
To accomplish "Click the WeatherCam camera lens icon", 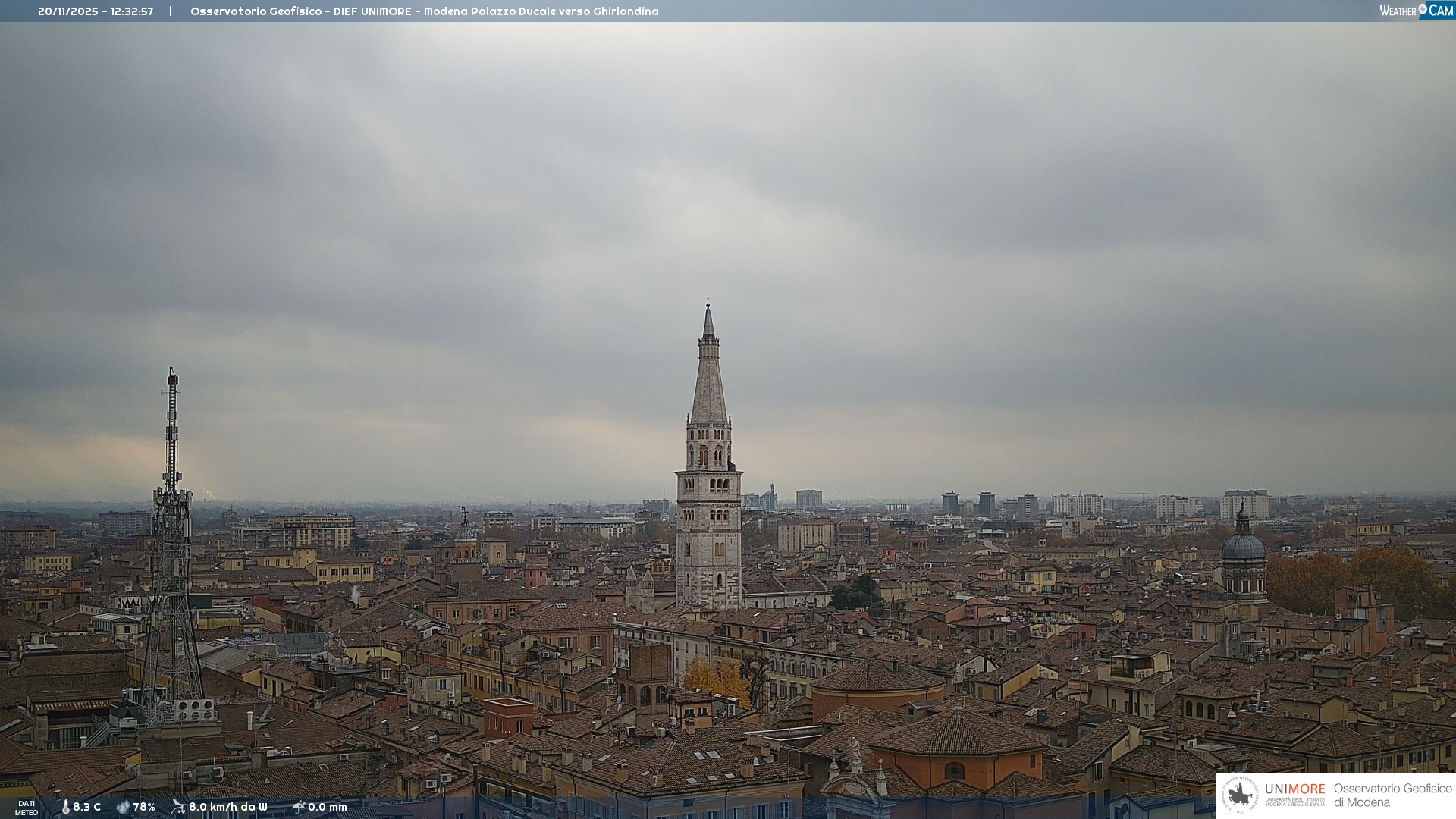I will (1423, 9).
